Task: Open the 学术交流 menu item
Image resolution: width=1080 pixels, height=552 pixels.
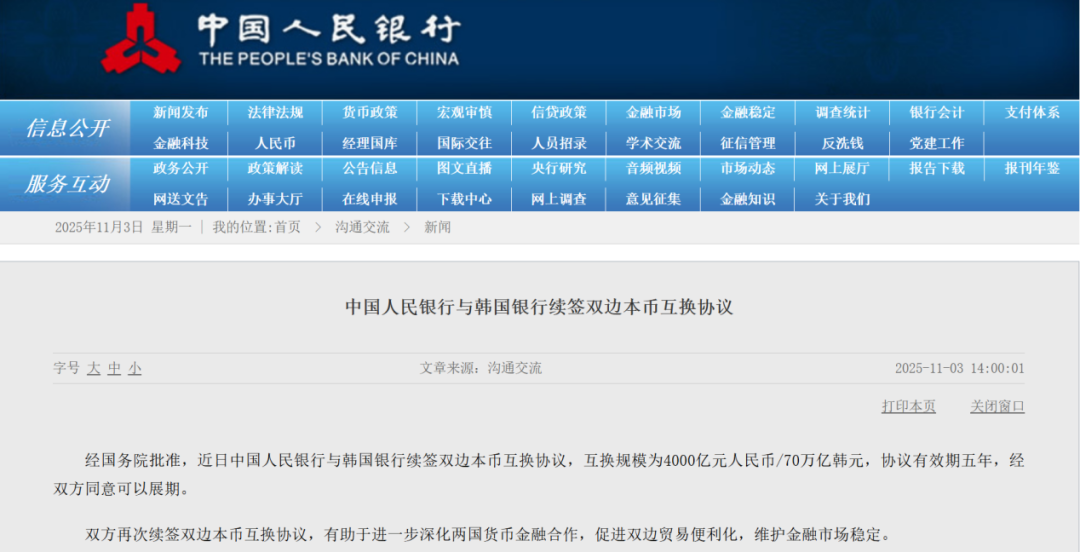Action: [x=653, y=143]
